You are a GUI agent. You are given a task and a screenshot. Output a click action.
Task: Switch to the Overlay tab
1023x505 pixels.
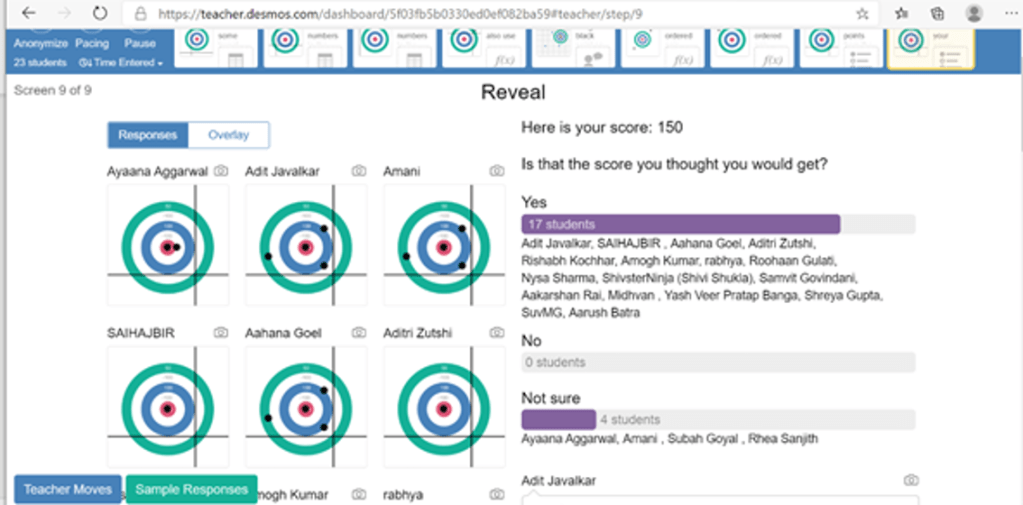228,135
